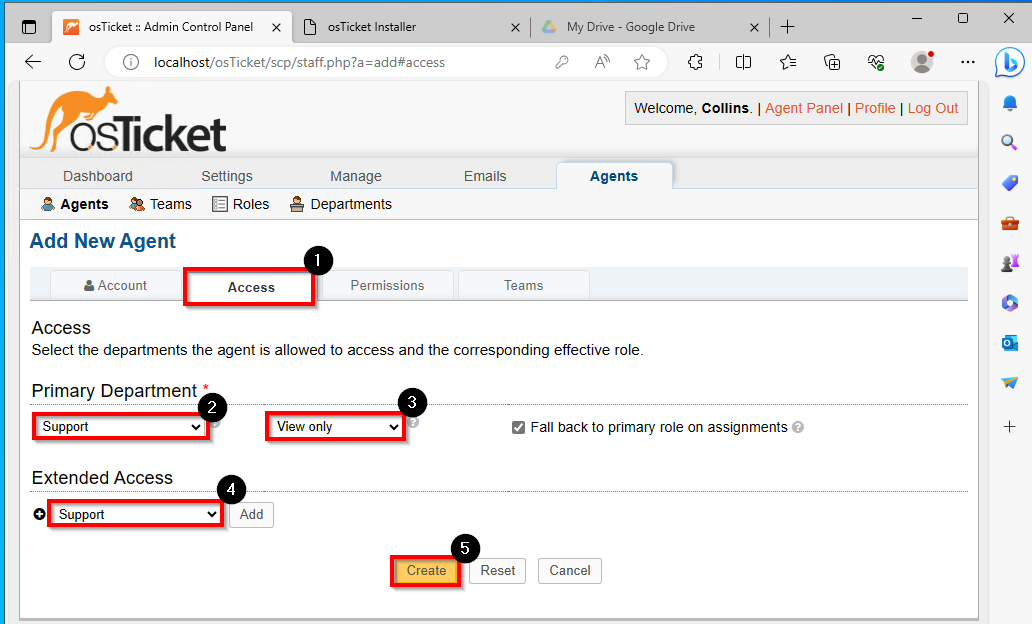Click the Create button
1032x624 pixels.
click(426, 571)
